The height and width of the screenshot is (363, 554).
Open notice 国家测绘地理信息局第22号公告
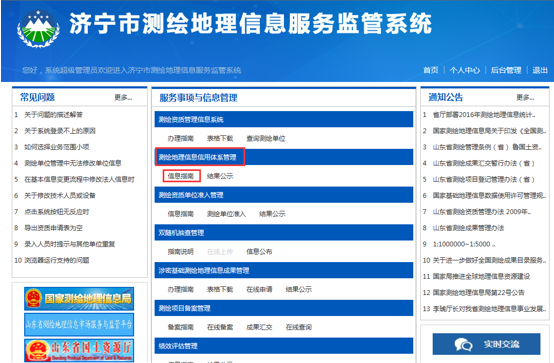(x=478, y=293)
